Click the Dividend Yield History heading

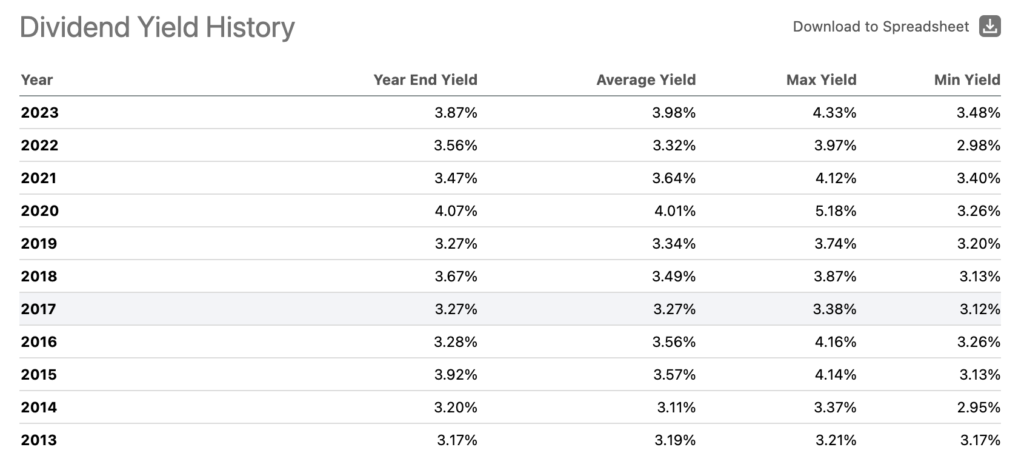pyautogui.click(x=157, y=28)
